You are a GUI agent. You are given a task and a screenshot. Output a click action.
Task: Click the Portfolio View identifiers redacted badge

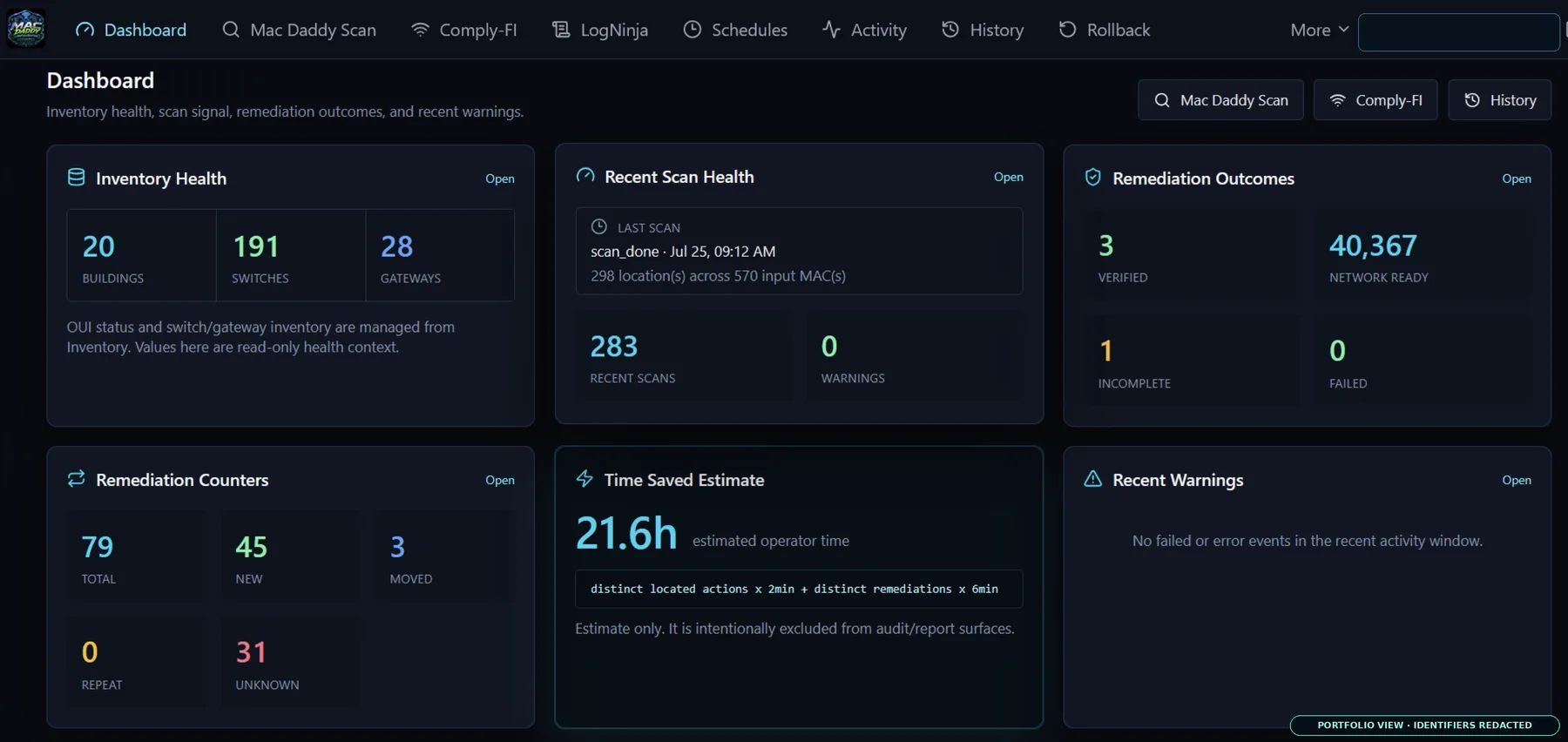point(1424,725)
